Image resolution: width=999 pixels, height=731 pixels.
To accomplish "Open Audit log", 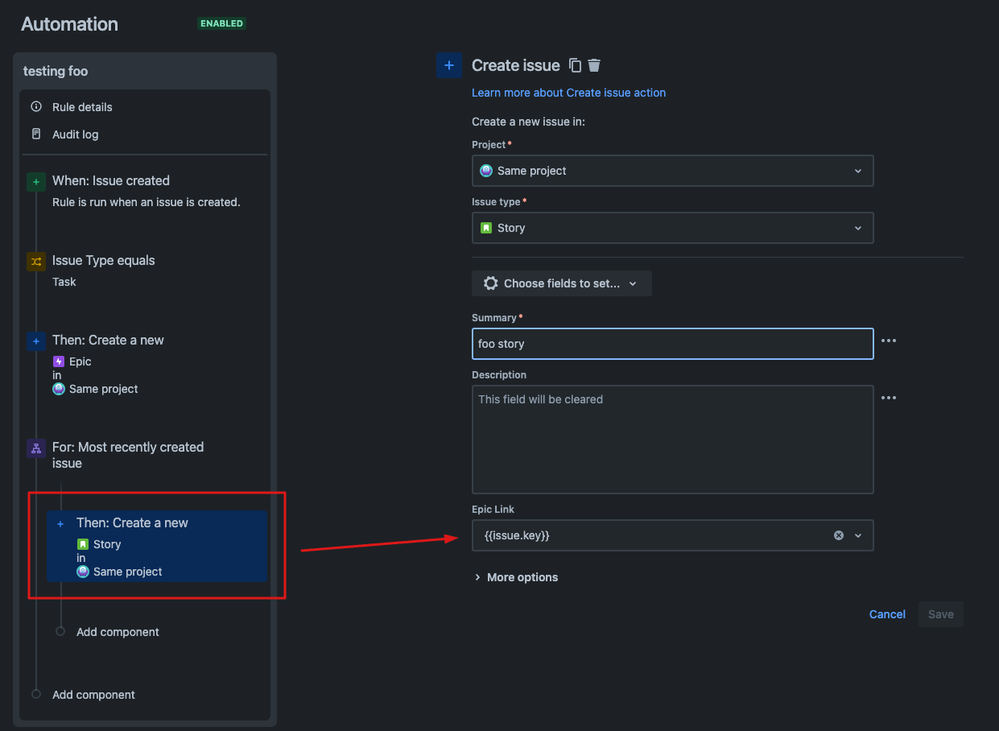I will pyautogui.click(x=75, y=134).
